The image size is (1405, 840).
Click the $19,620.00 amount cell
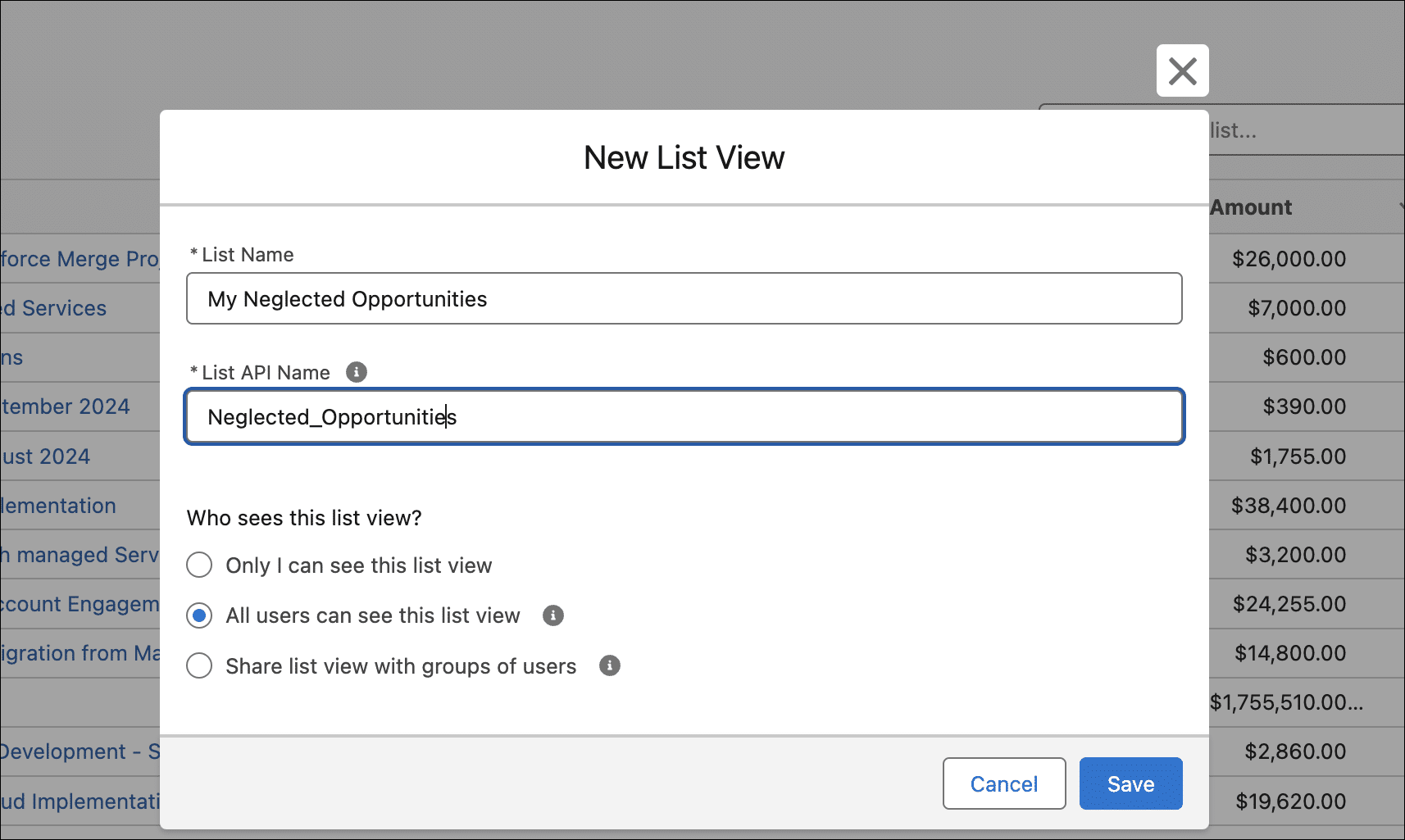click(x=1291, y=801)
